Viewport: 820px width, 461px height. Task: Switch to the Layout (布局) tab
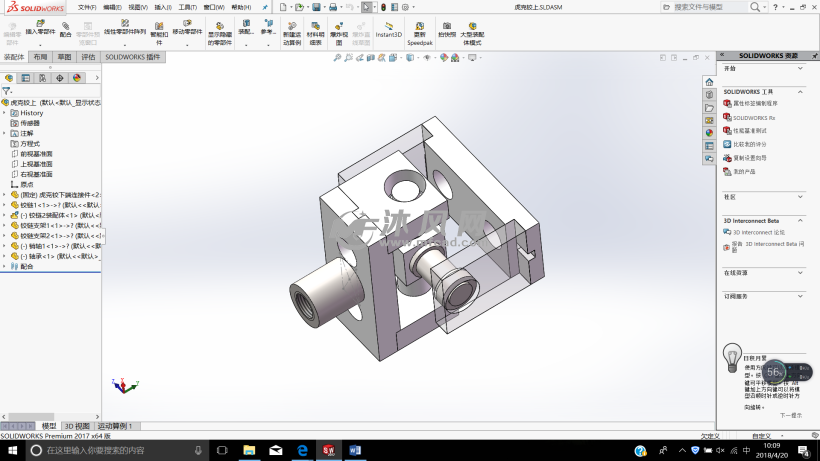(40, 57)
